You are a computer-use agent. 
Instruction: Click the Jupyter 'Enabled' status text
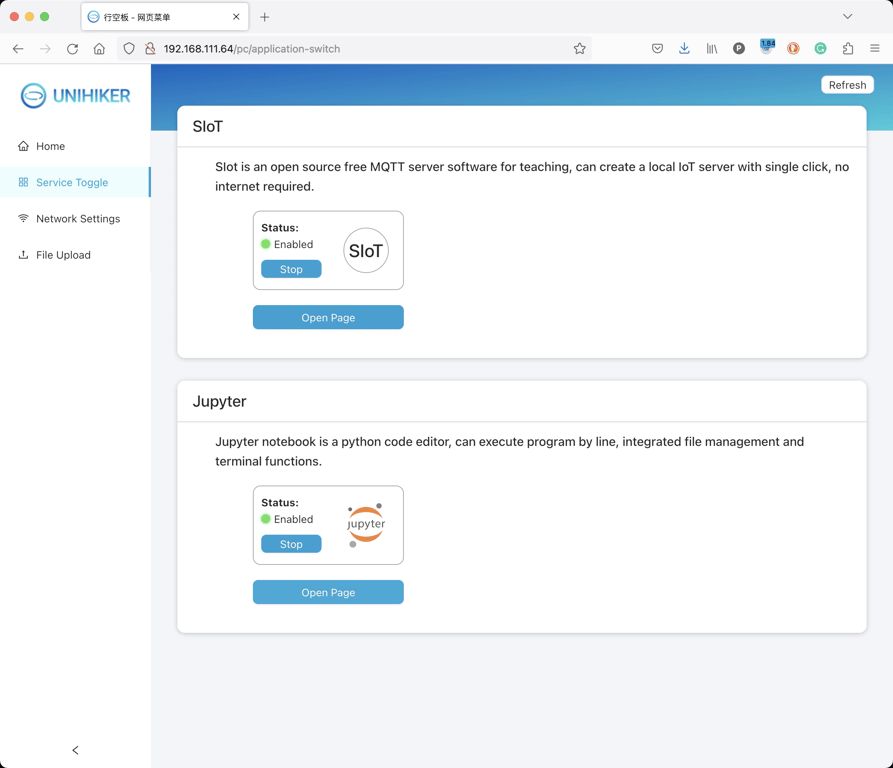coord(293,519)
